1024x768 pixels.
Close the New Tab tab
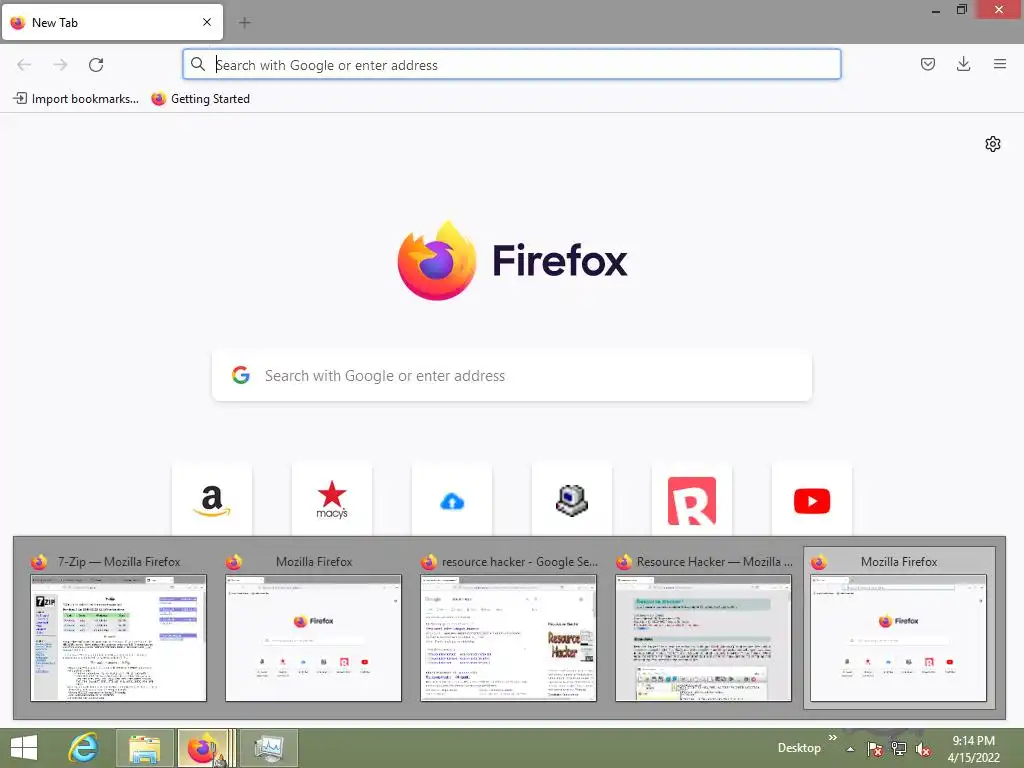point(207,22)
